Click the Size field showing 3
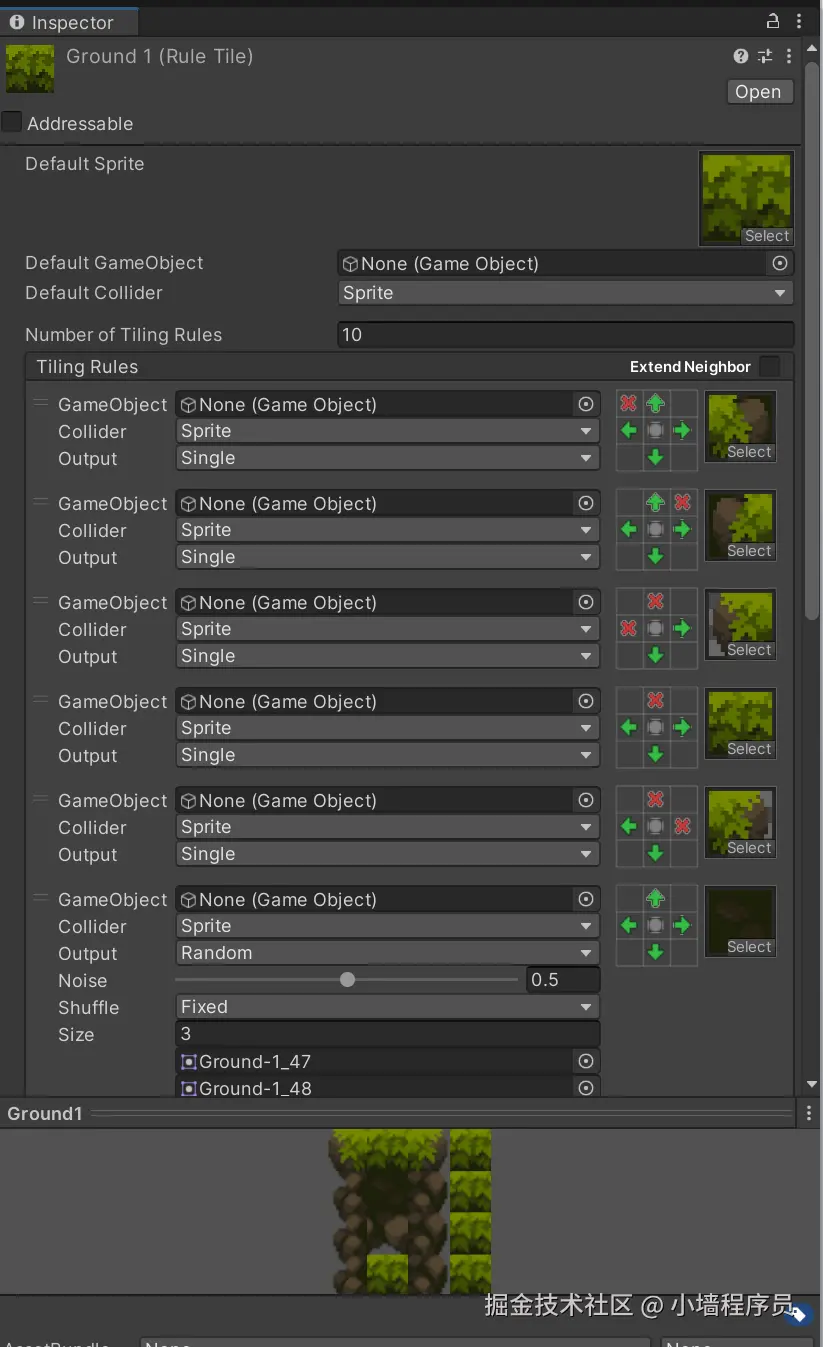823x1347 pixels. pos(388,1034)
